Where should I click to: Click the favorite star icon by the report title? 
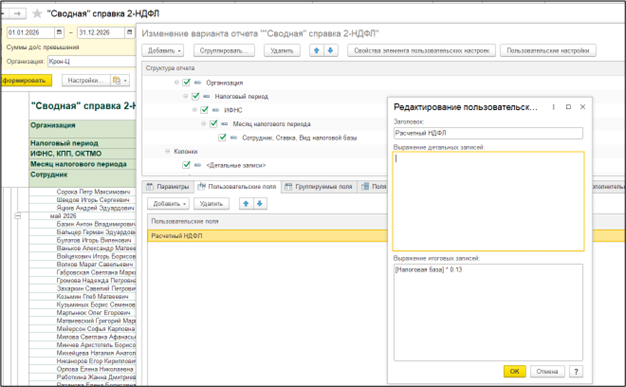[x=37, y=14]
